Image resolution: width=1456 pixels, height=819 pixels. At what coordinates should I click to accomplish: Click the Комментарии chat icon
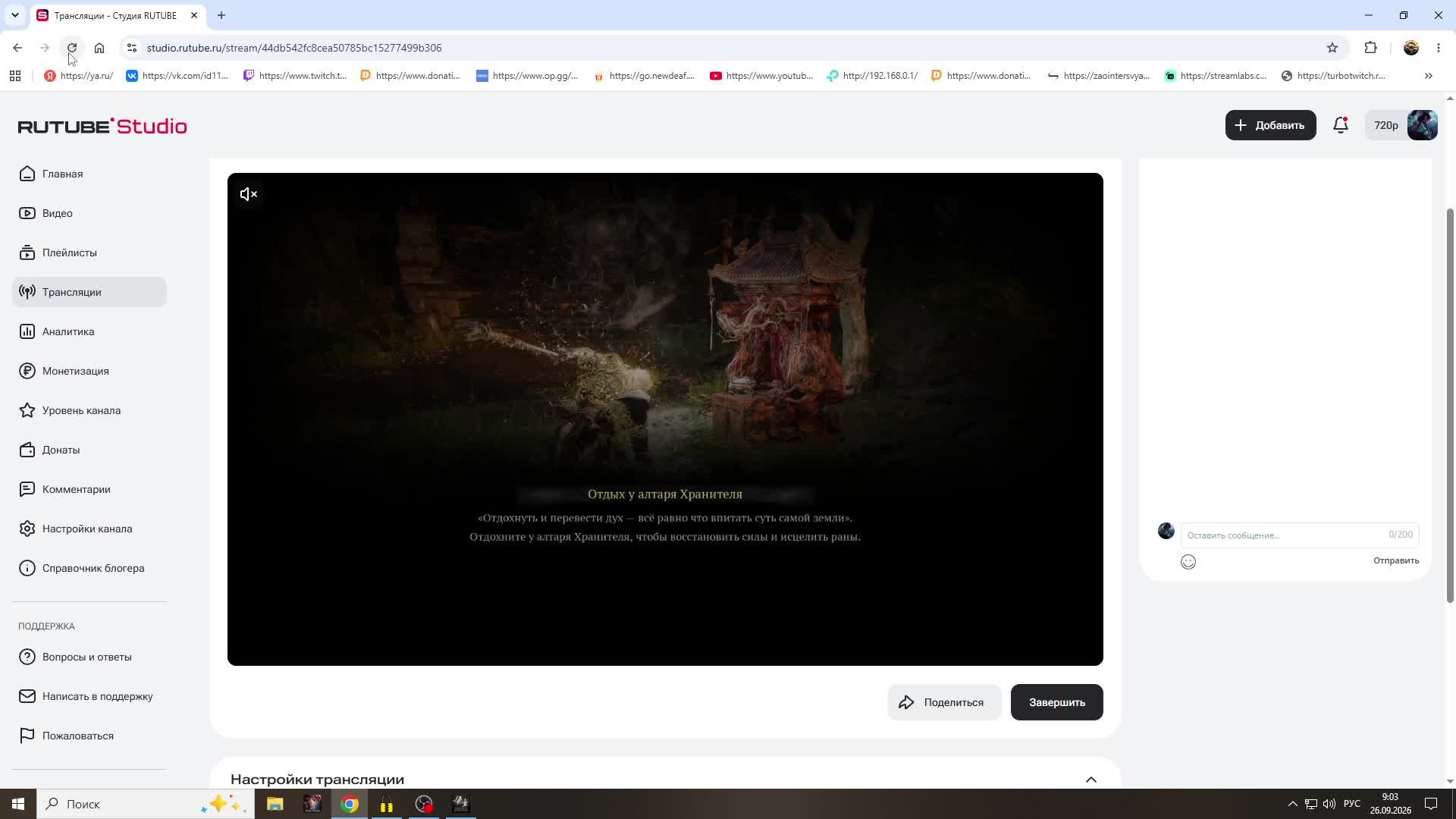pyautogui.click(x=27, y=489)
